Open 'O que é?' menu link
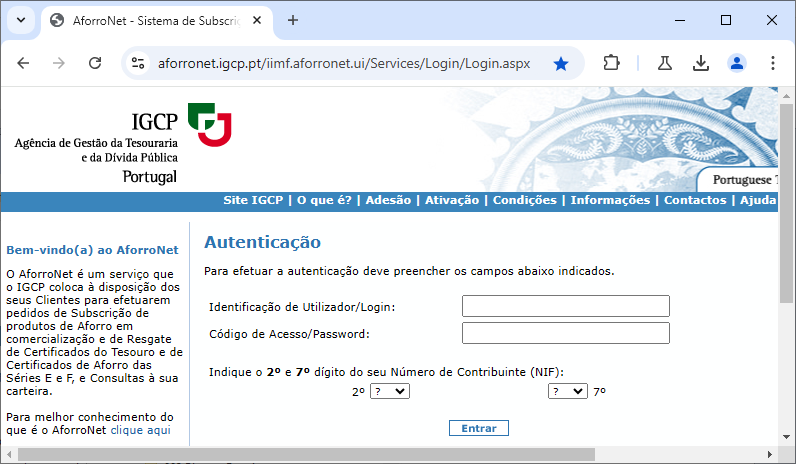Screen dimensions: 796x464 324,200
